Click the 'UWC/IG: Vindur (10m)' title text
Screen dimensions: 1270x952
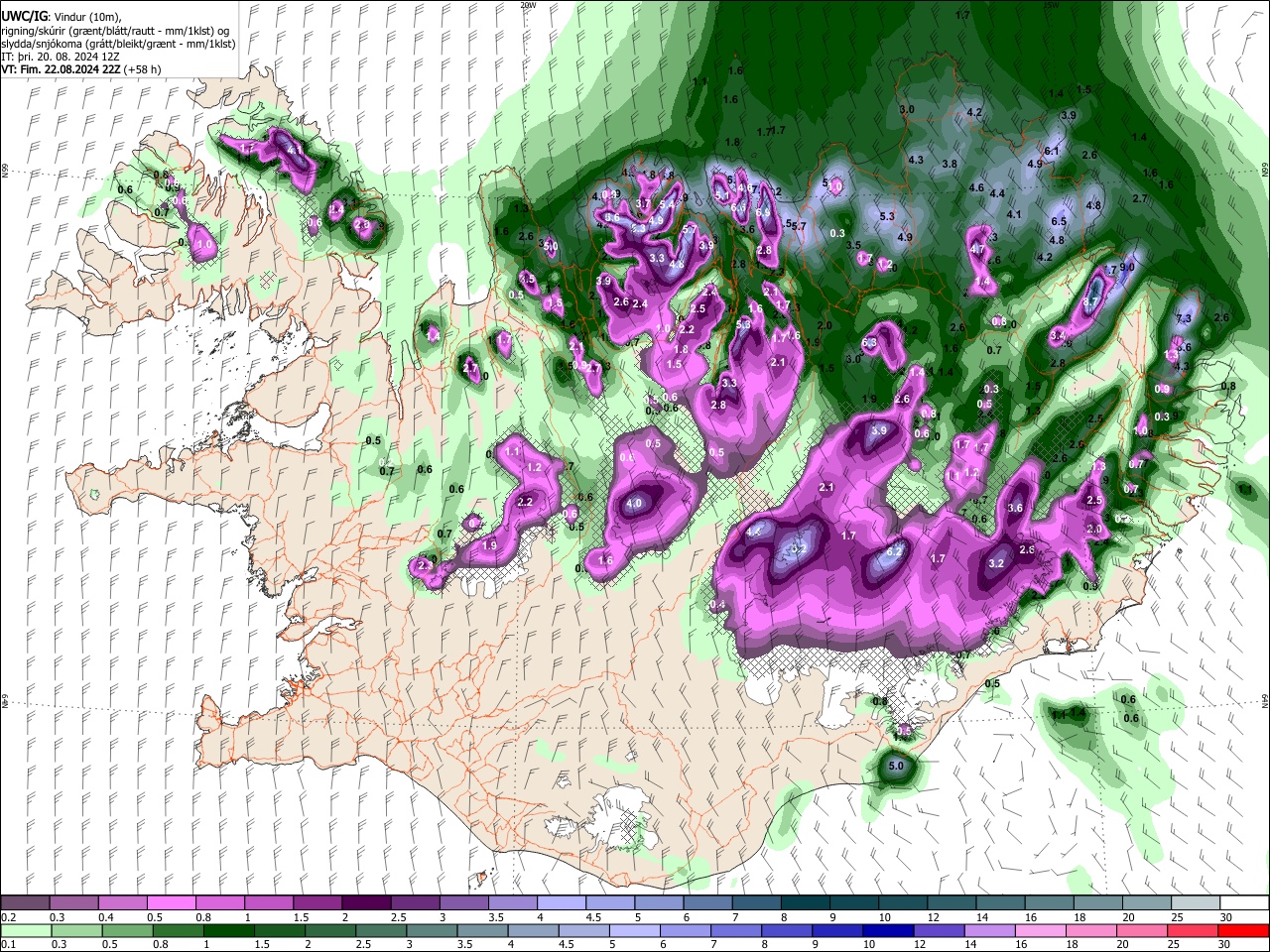[62, 17]
